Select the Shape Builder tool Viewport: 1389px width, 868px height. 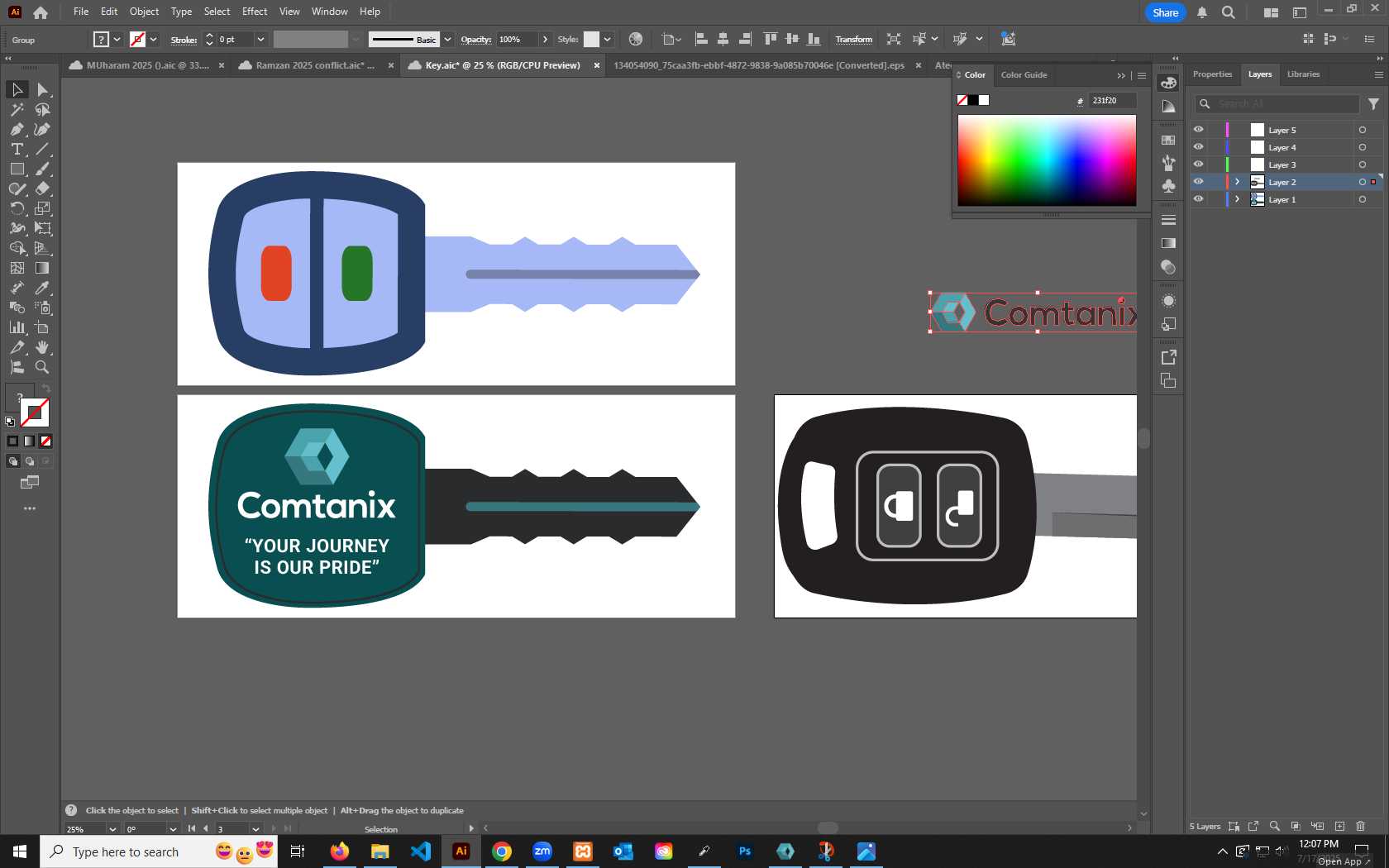(17, 248)
